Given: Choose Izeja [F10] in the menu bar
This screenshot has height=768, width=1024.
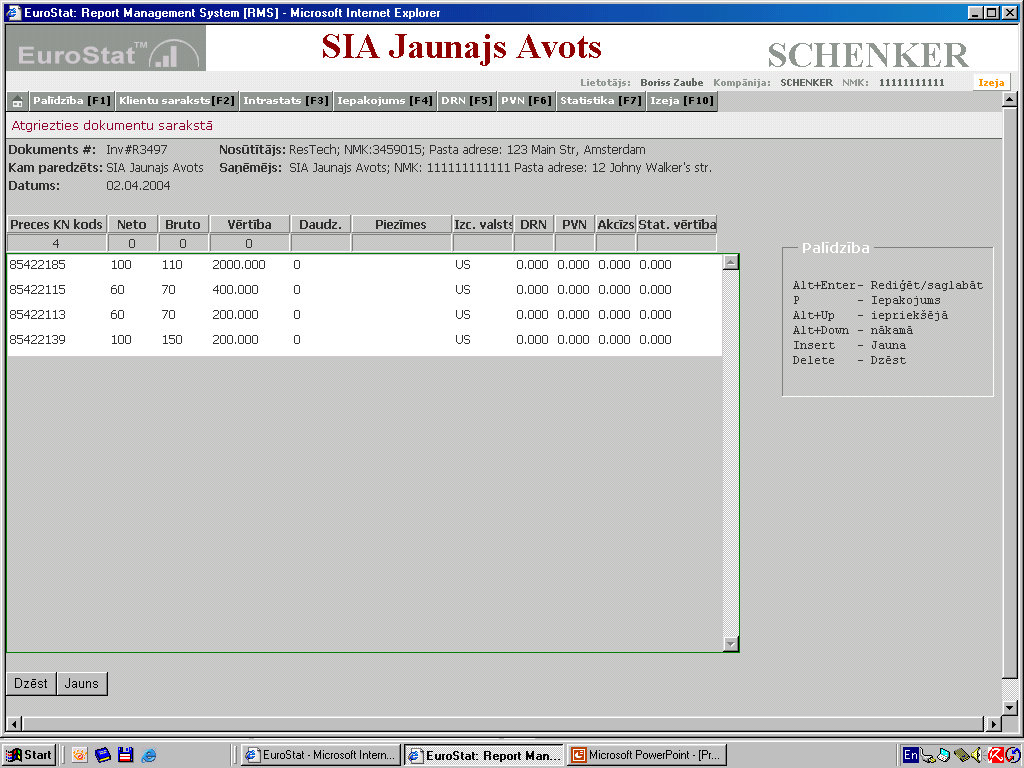Looking at the screenshot, I should [x=682, y=101].
